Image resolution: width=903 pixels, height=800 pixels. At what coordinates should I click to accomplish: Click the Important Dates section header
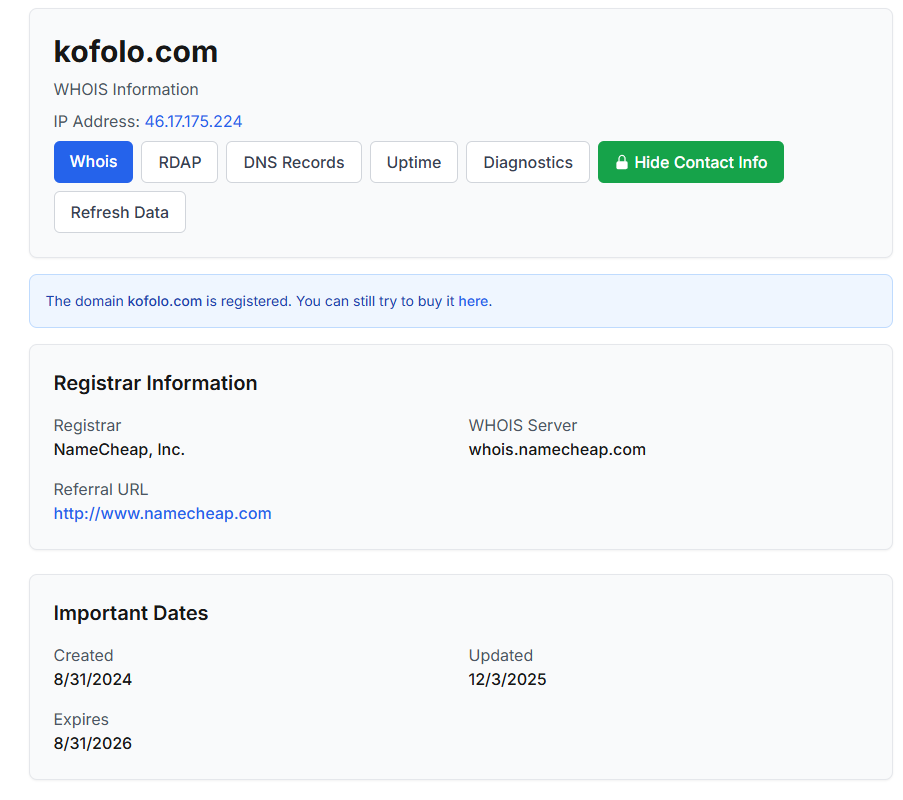[x=131, y=613]
